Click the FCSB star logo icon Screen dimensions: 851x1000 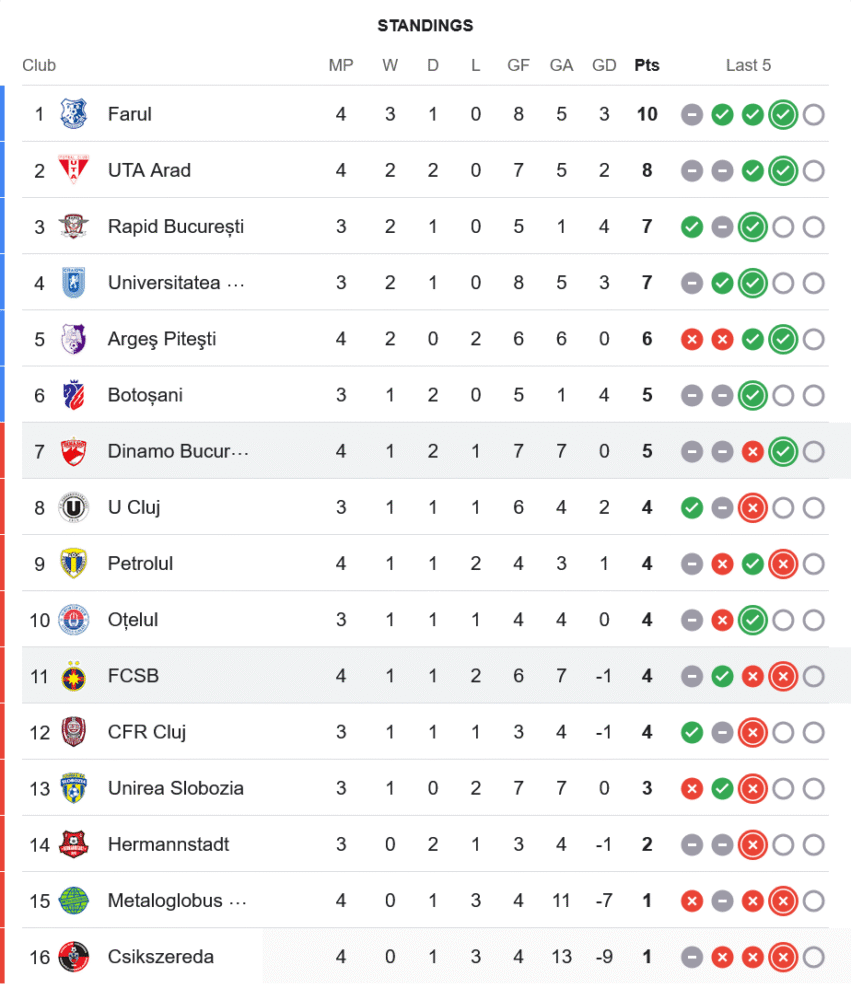(x=73, y=676)
